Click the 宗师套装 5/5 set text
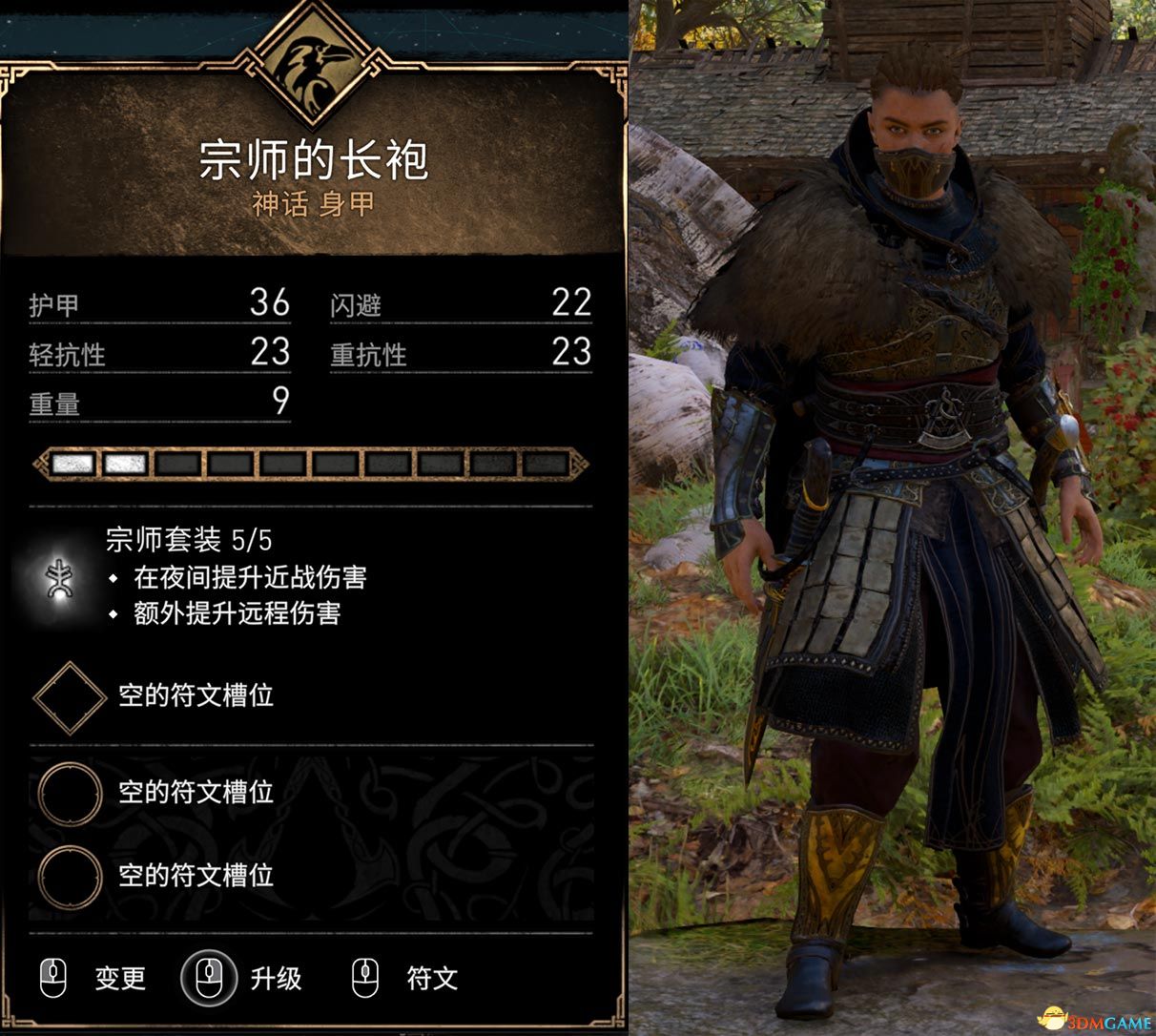1156x1036 pixels. [189, 541]
